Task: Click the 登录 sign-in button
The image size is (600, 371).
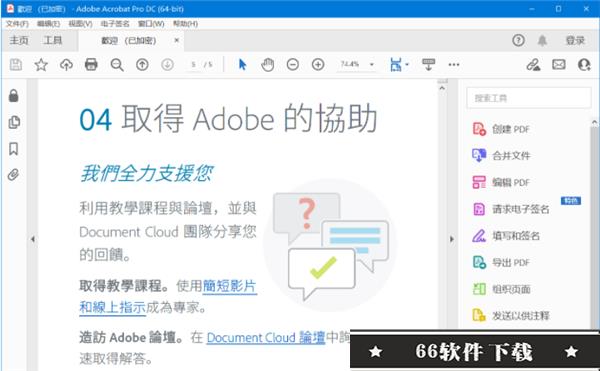Action: (x=576, y=40)
